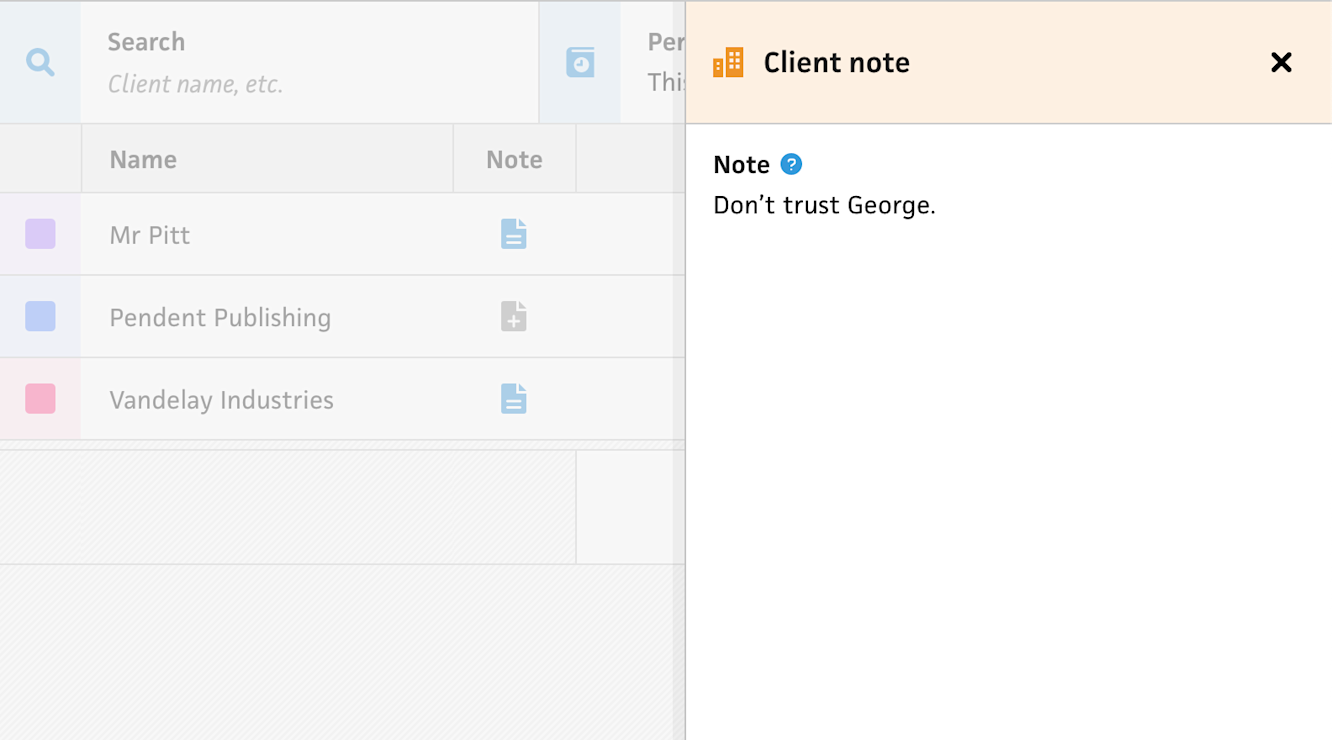Close the Client note panel
1332x740 pixels.
click(1280, 63)
